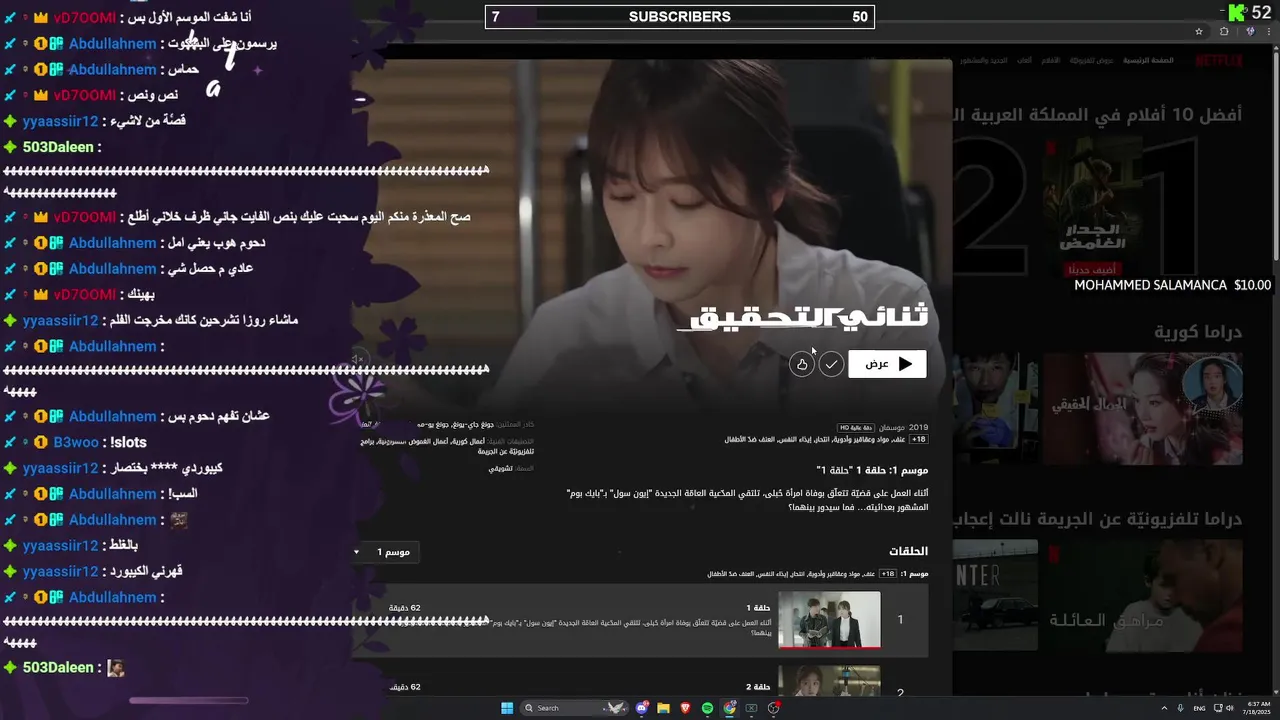This screenshot has height=720, width=1280.
Task: Open Discord from the taskbar
Action: pyautogui.click(x=642, y=708)
